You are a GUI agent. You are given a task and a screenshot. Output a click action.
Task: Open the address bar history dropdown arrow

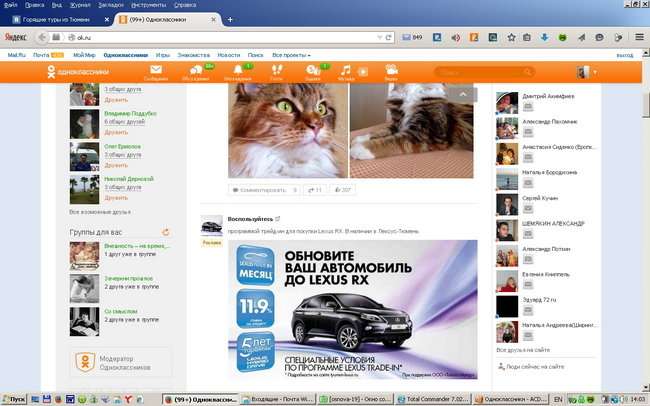coord(379,37)
